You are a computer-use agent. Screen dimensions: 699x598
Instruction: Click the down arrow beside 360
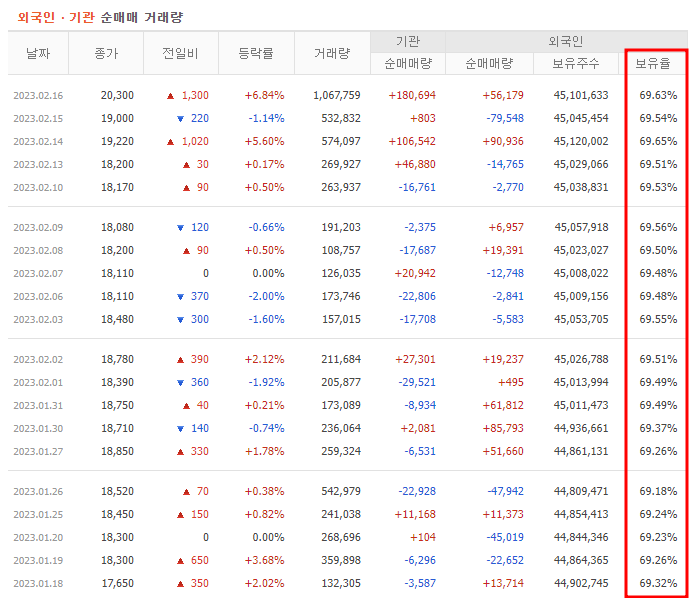[x=181, y=383]
